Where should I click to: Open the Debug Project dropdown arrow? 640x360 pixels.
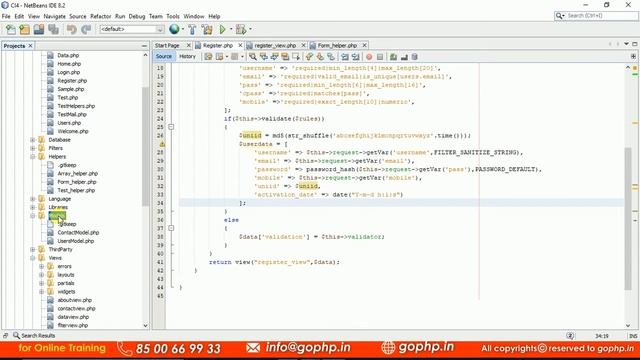250,29
